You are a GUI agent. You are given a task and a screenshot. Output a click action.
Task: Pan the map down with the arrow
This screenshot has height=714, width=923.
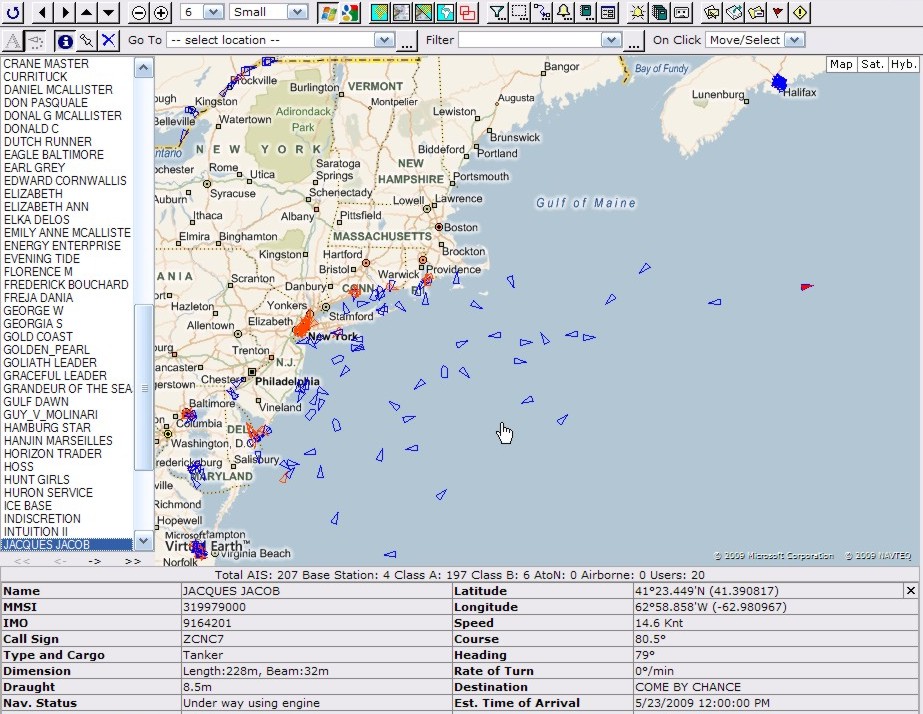[109, 12]
